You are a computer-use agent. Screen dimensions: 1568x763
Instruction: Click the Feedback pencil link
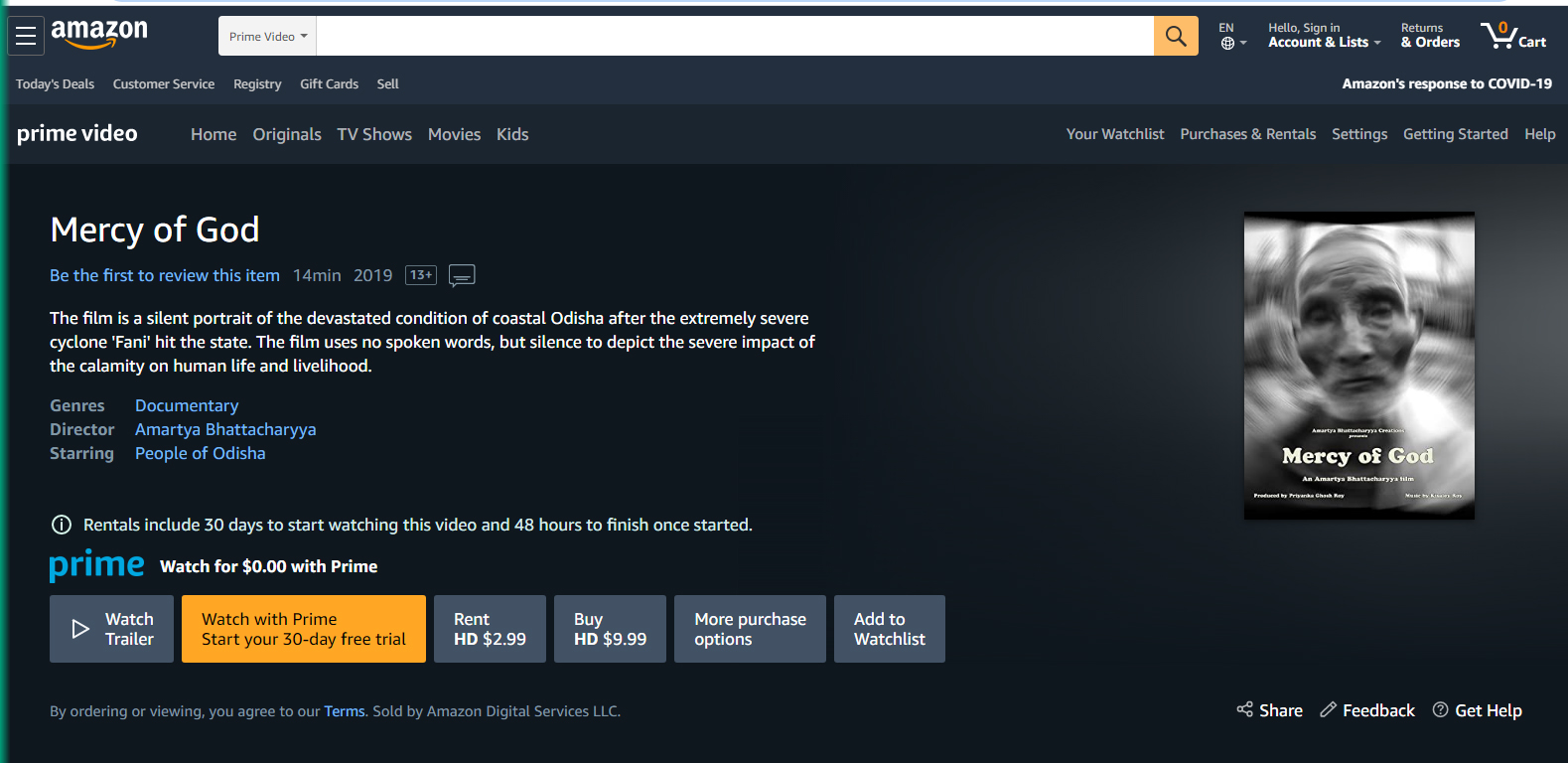[x=1367, y=710]
